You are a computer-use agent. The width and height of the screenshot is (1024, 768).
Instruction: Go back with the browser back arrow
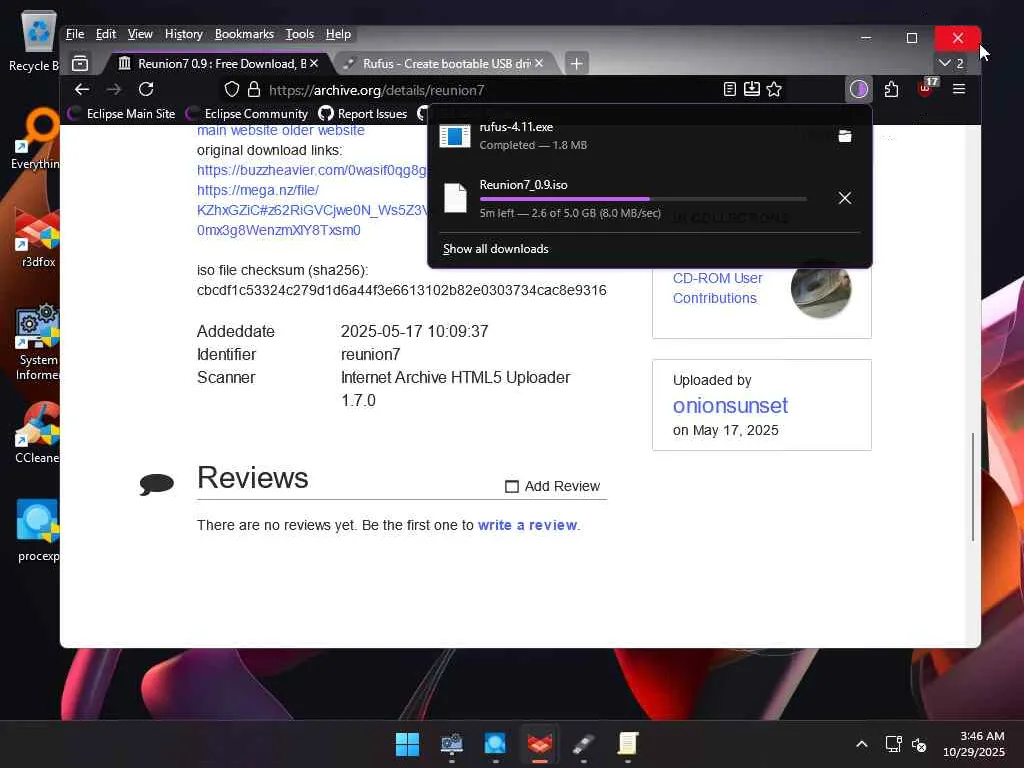[82, 89]
